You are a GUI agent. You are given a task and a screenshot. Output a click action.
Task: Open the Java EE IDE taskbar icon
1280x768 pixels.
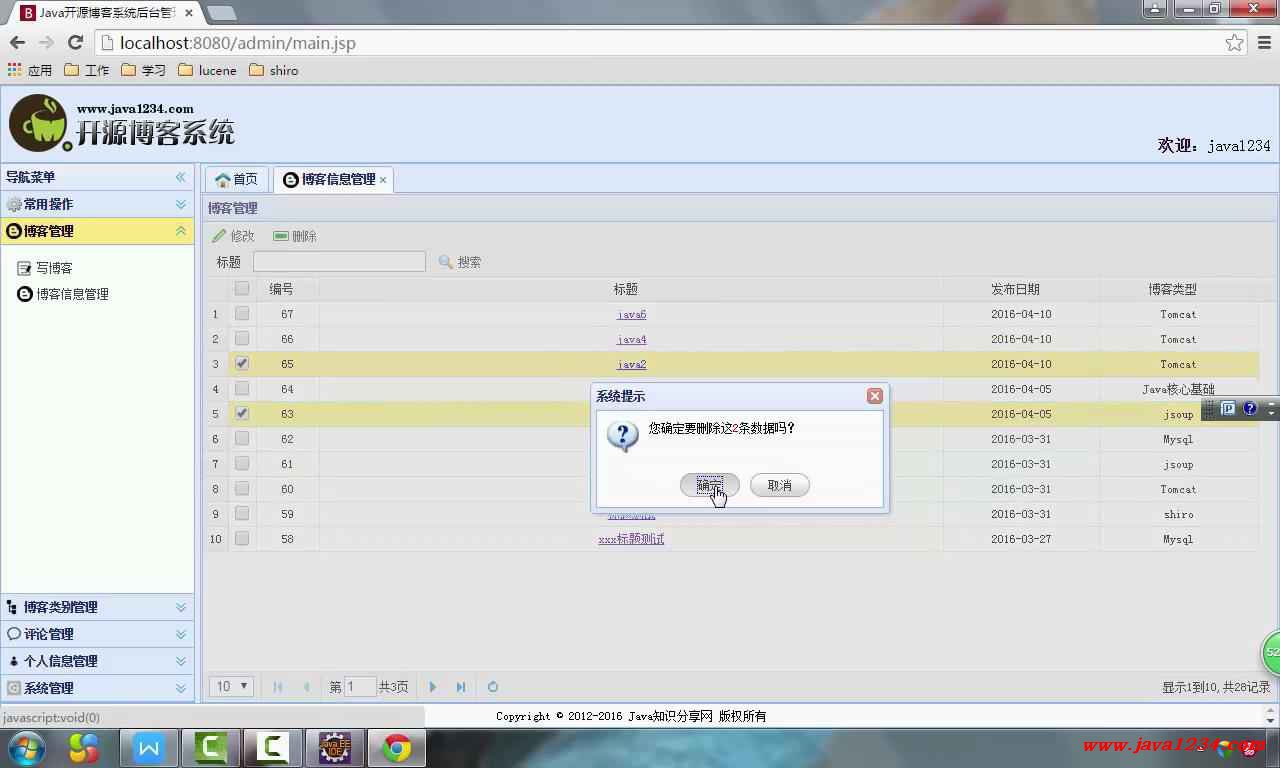(334, 748)
